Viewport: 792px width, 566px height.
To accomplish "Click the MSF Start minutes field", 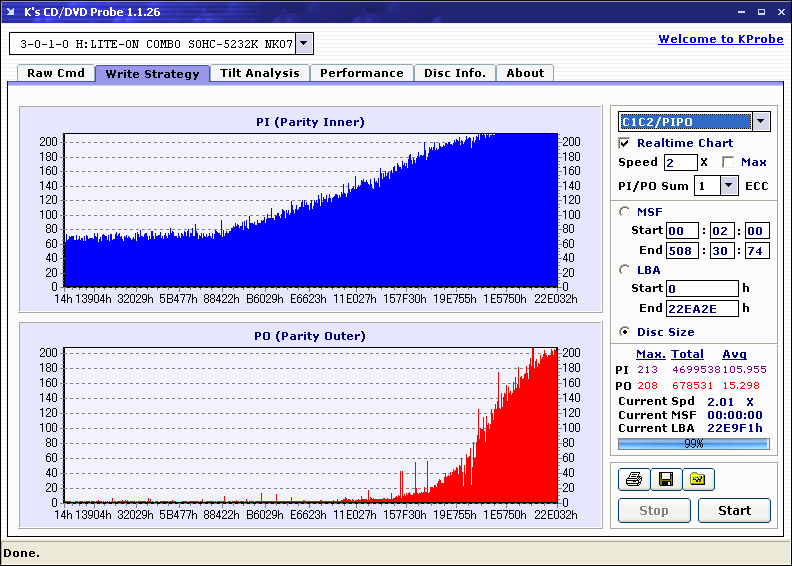I will (x=682, y=231).
